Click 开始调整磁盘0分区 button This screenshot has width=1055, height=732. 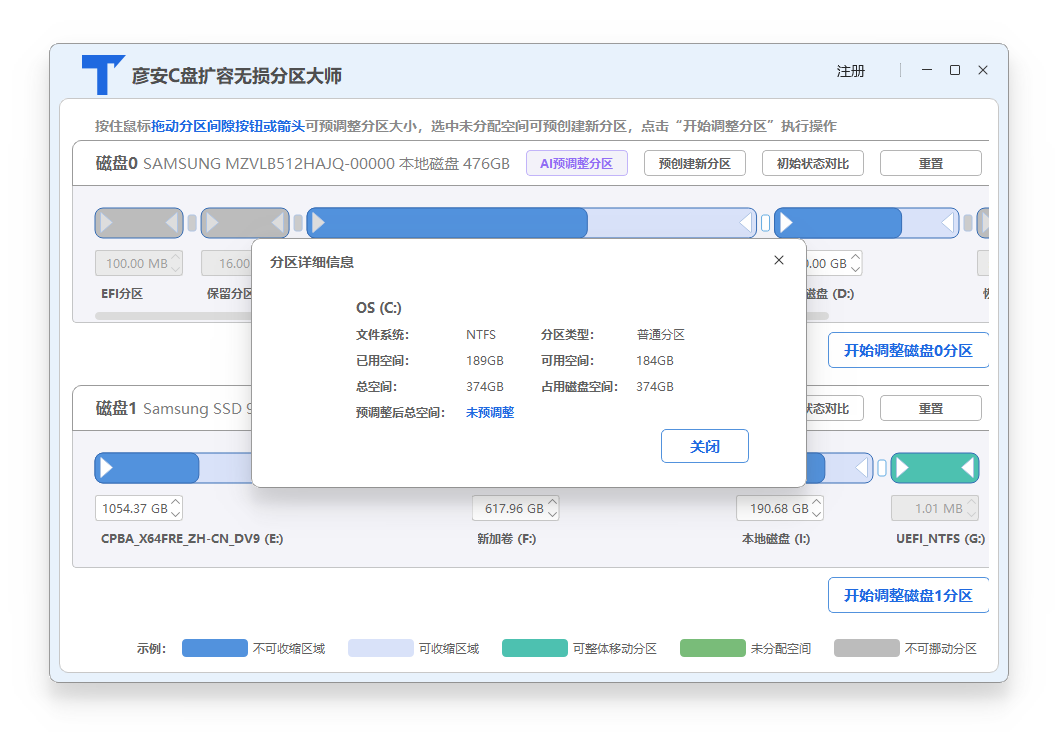point(908,351)
